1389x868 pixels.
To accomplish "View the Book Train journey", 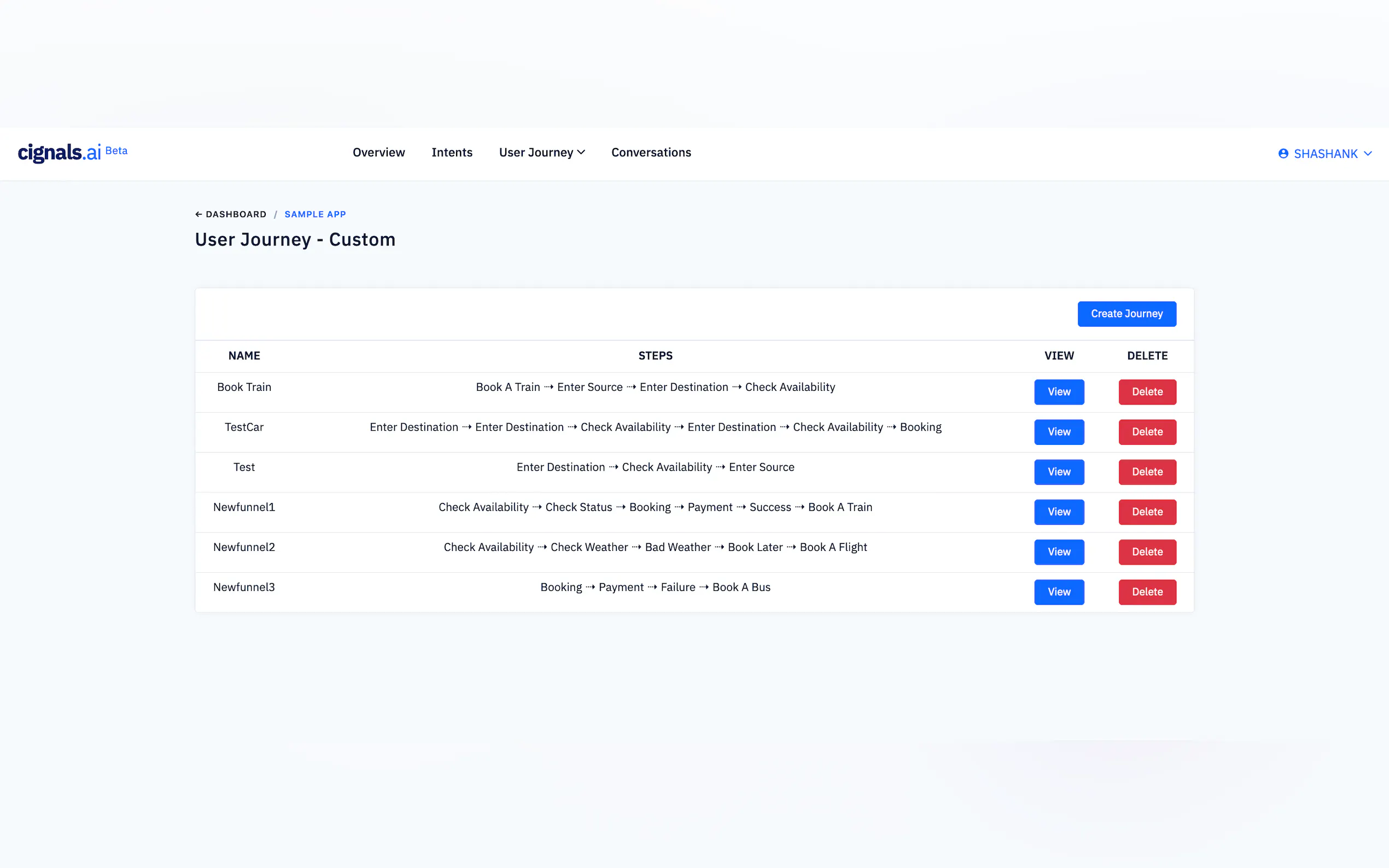I will click(1058, 392).
